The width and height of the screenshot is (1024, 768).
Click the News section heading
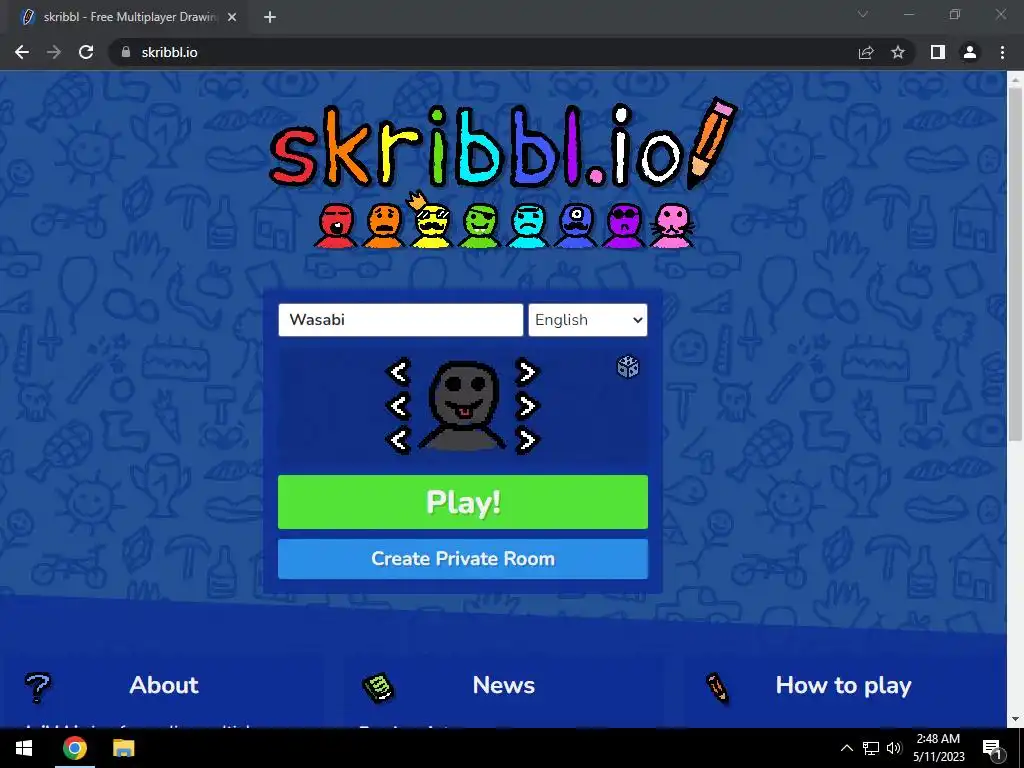504,685
